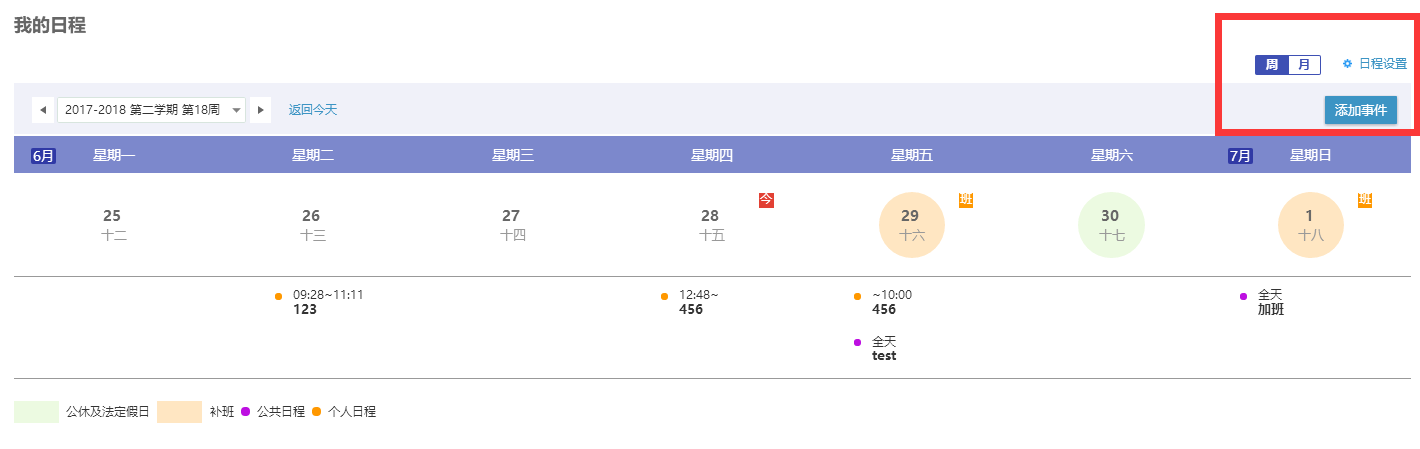Click the 补班 legend color swatch
1420x449 pixels.
[180, 411]
